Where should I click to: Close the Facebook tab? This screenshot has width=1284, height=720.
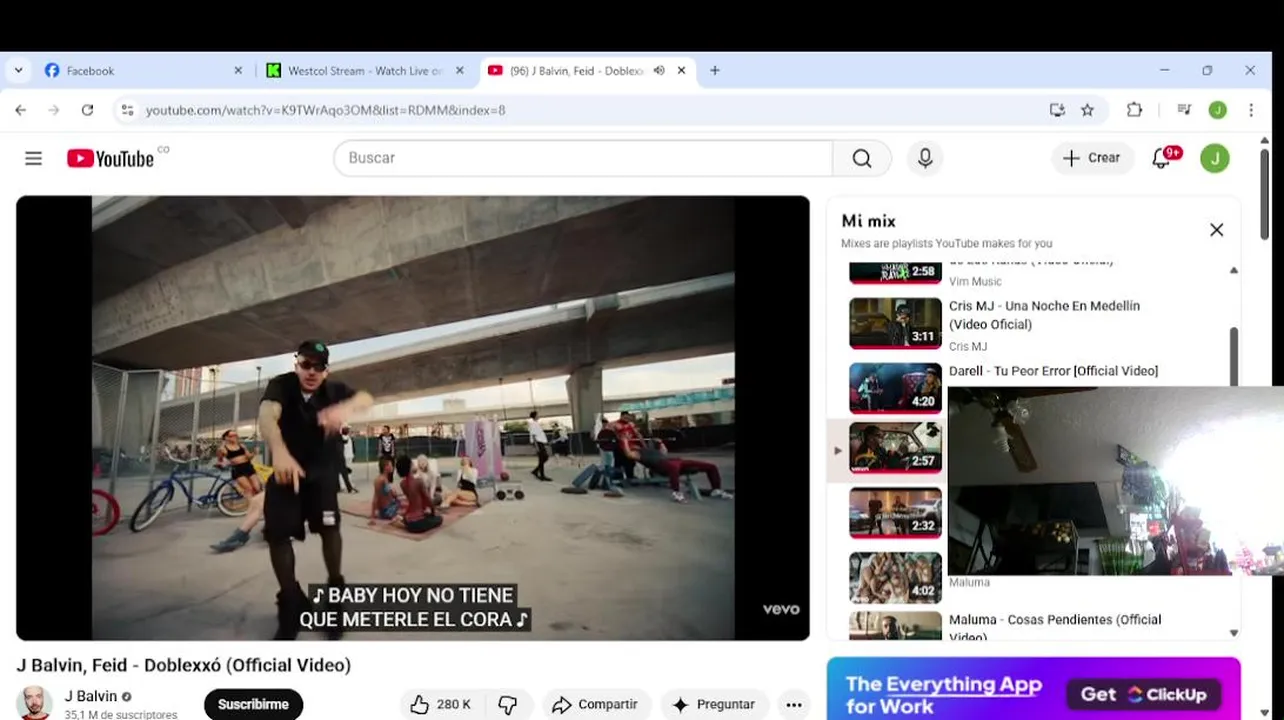tap(238, 71)
